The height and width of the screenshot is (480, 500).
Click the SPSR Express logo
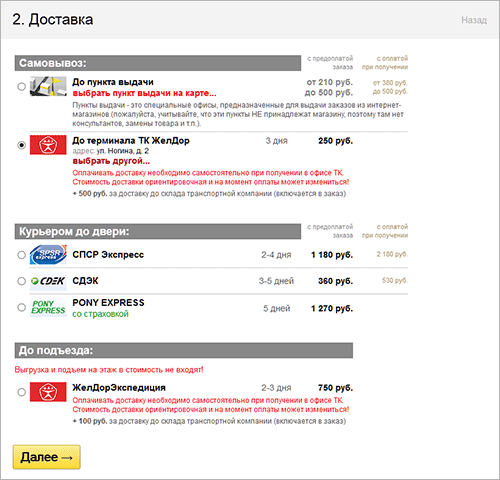click(x=48, y=255)
